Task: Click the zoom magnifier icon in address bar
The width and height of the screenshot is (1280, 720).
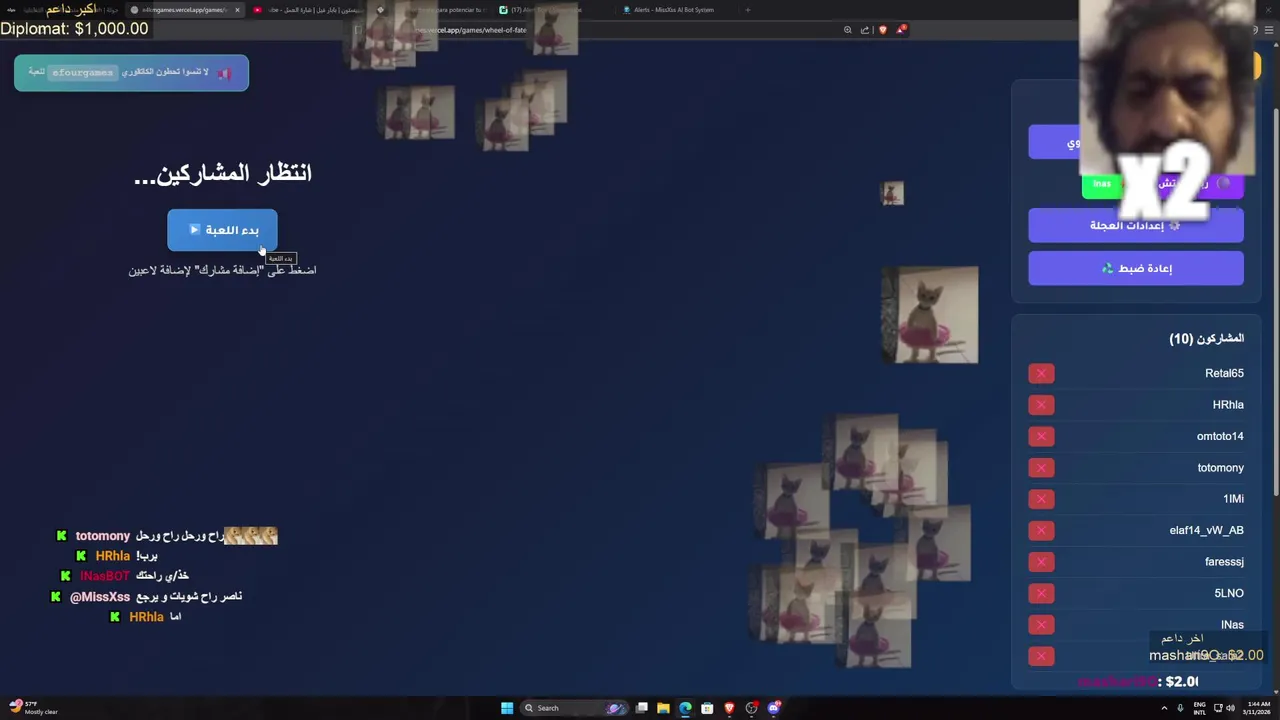Action: click(848, 30)
